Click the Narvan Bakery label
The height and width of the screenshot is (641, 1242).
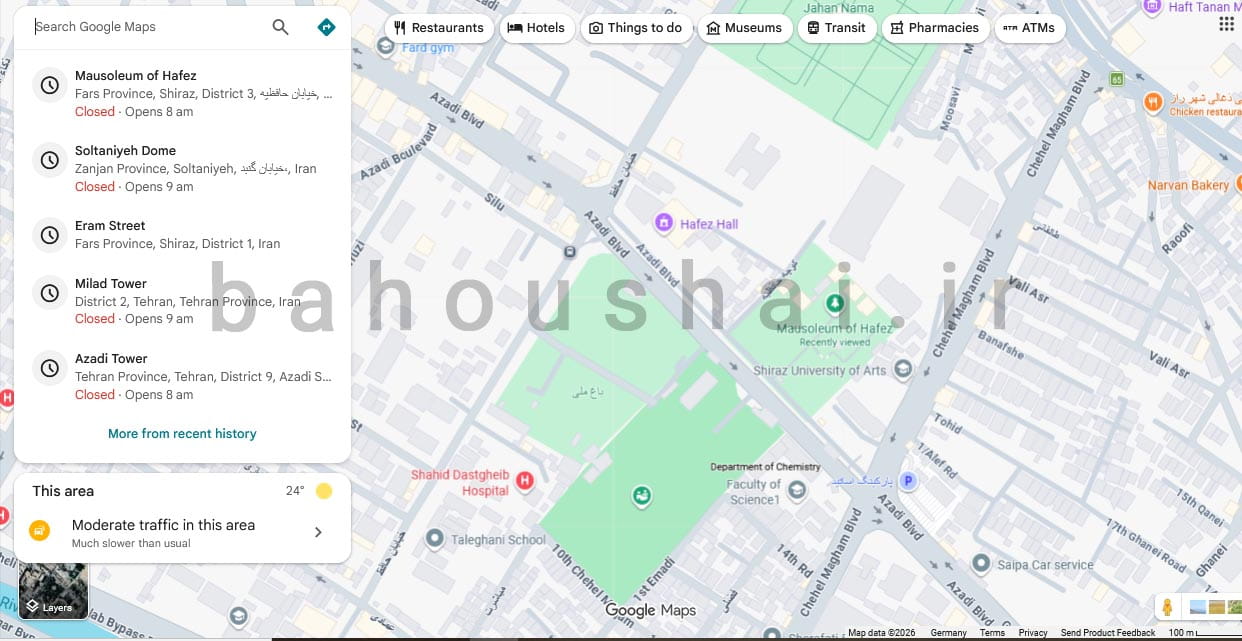tap(1188, 185)
